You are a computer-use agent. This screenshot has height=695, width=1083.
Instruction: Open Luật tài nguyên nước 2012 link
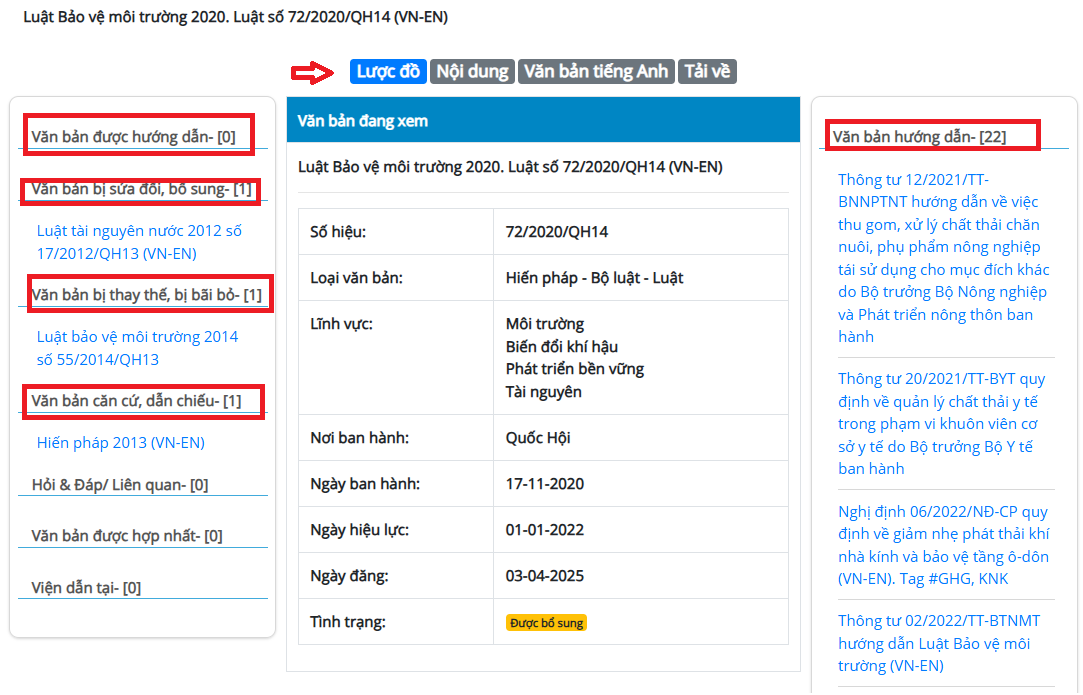(x=139, y=242)
